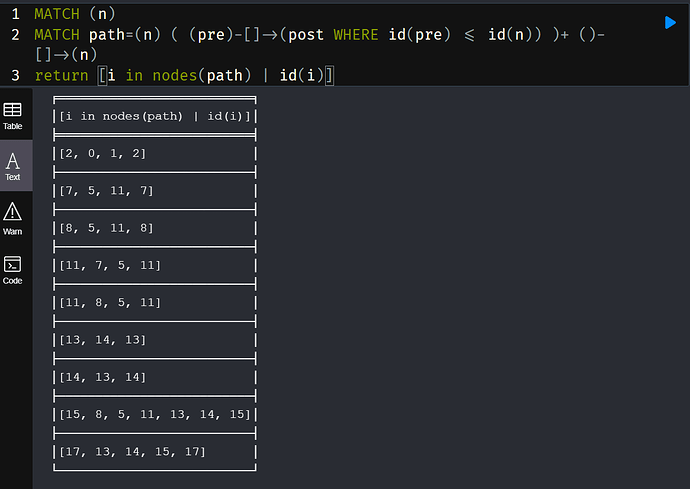
Task: Click the 'return' keyword on line 3
Action: [x=62, y=75]
